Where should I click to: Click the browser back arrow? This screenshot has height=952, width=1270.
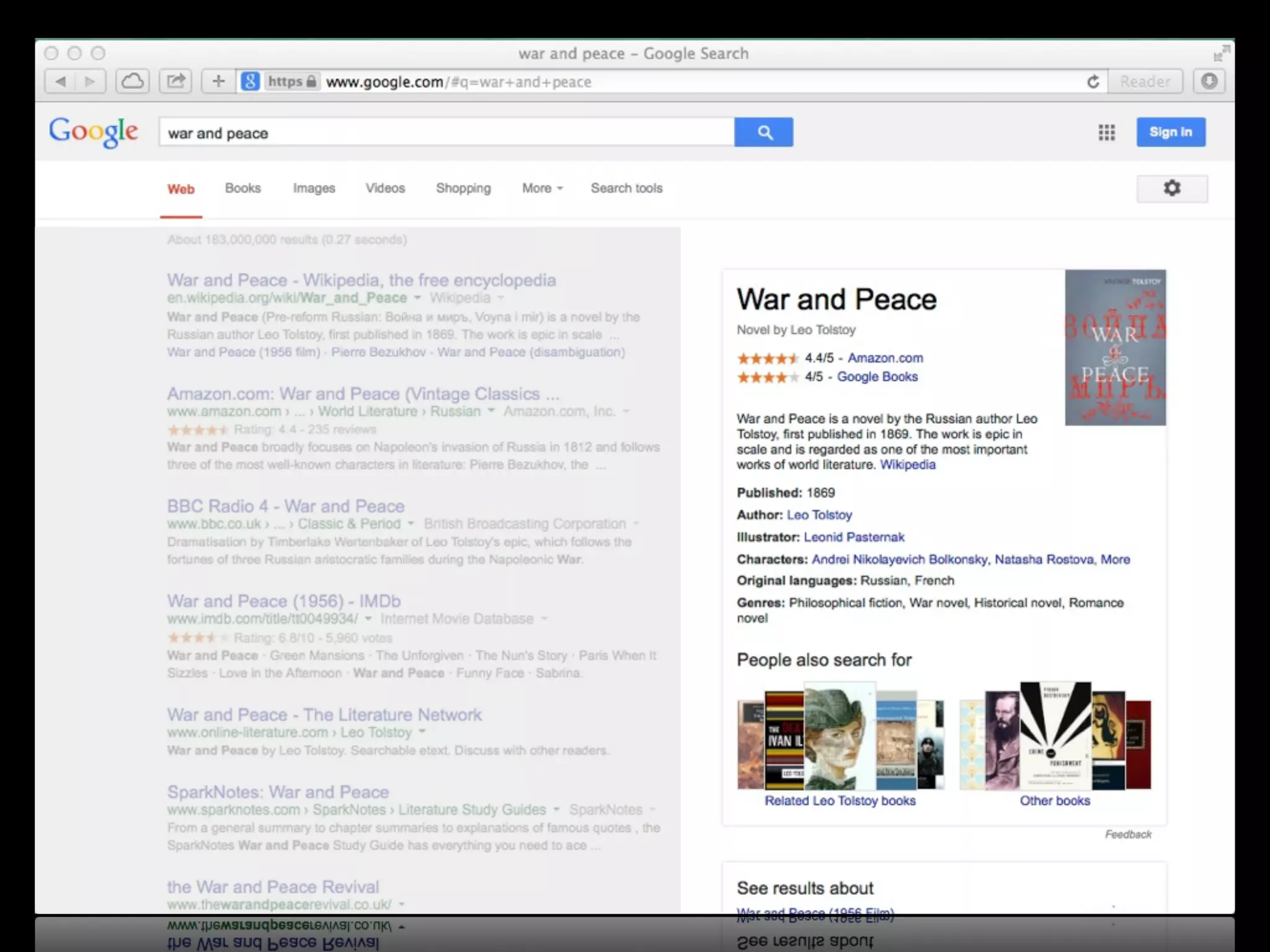(x=61, y=81)
